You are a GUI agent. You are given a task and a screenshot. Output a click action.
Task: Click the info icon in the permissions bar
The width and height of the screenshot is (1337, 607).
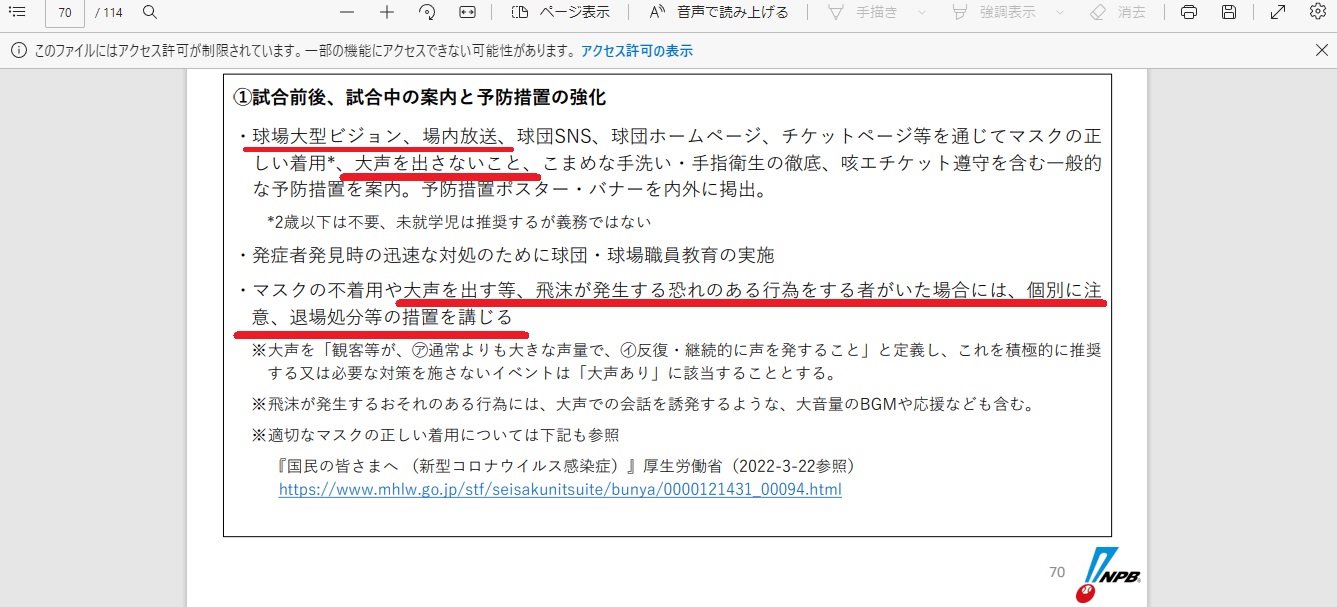tap(17, 50)
